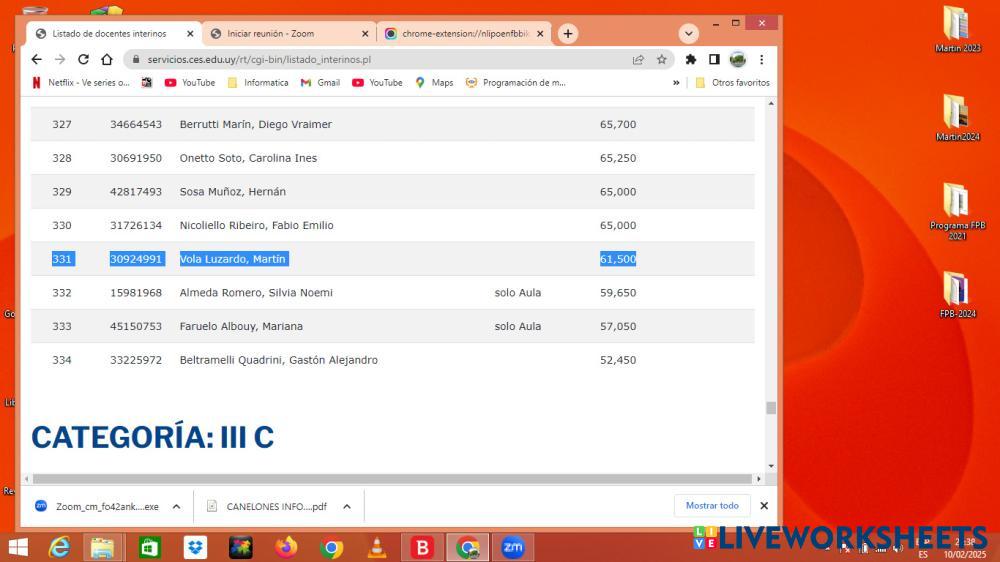Expand options for the Zoom exe download

[x=176, y=506]
